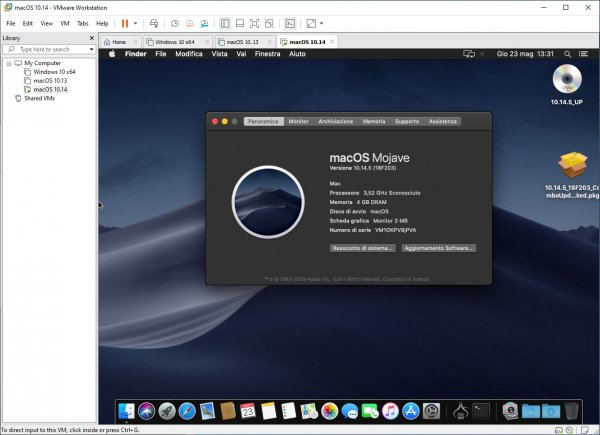The image size is (600, 435).
Task: Open the Apple menu in the guest
Action: [x=112, y=54]
